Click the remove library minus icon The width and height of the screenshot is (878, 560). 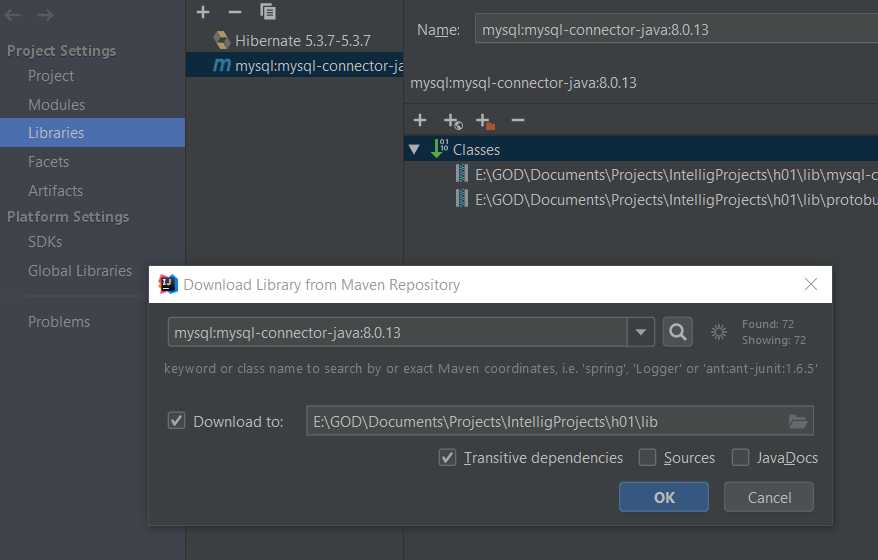pos(235,12)
